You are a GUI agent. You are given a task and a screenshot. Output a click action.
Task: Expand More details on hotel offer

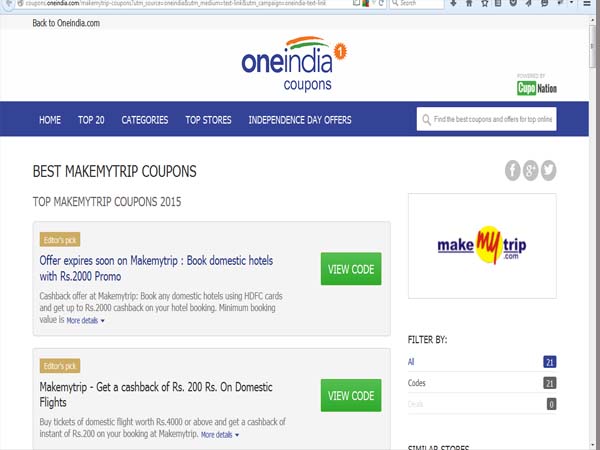click(85, 321)
